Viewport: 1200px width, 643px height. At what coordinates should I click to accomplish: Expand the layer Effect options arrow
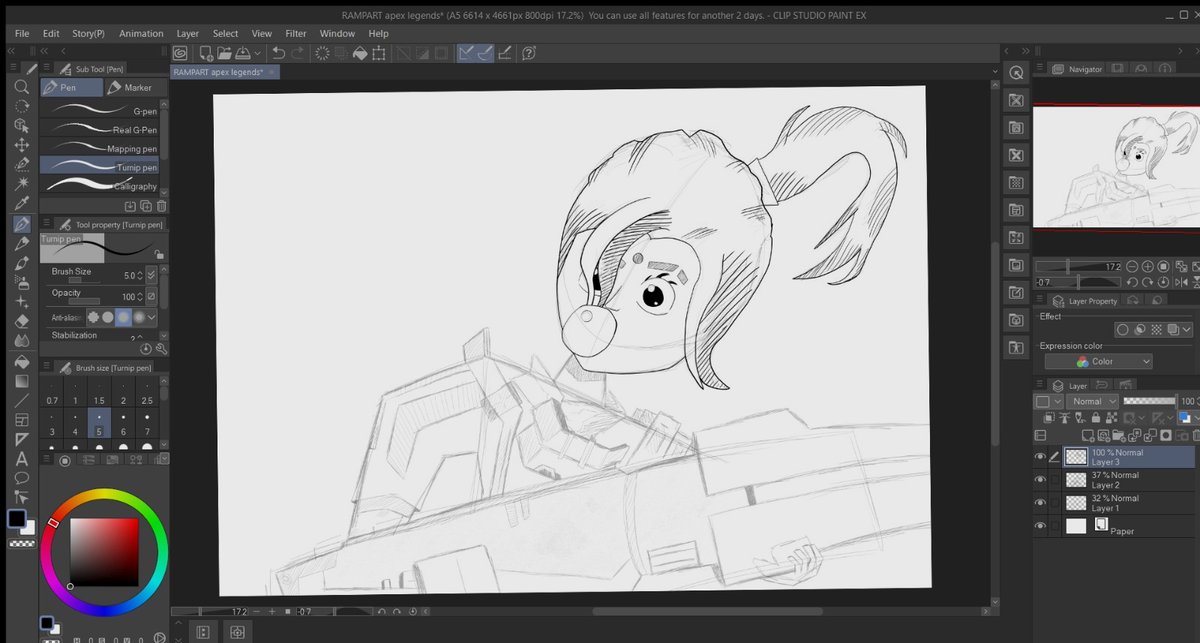point(1187,330)
